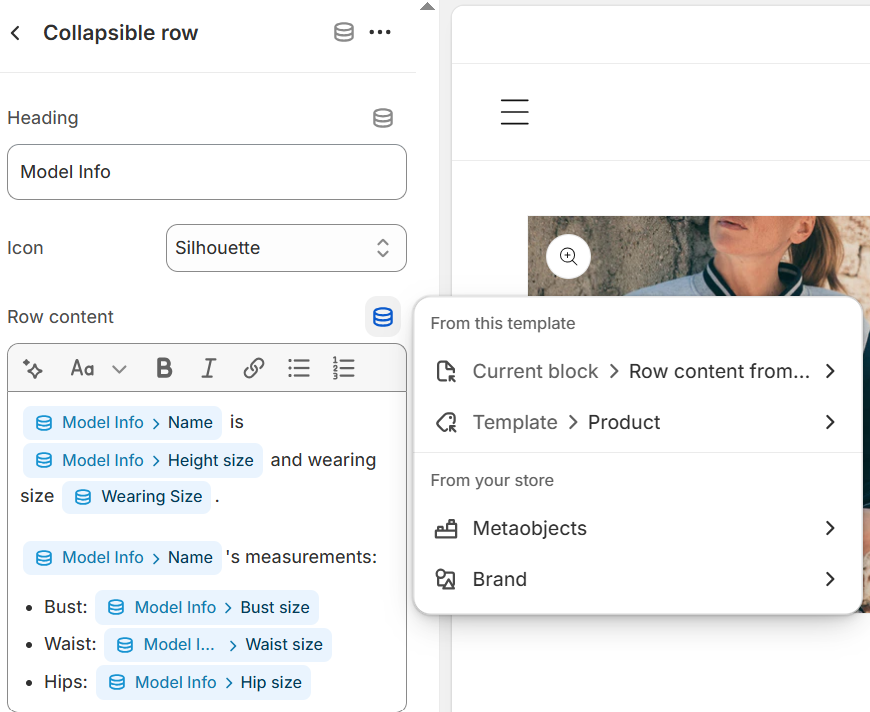Click the Heading field containing Model Info
The width and height of the screenshot is (870, 712).
[206, 172]
